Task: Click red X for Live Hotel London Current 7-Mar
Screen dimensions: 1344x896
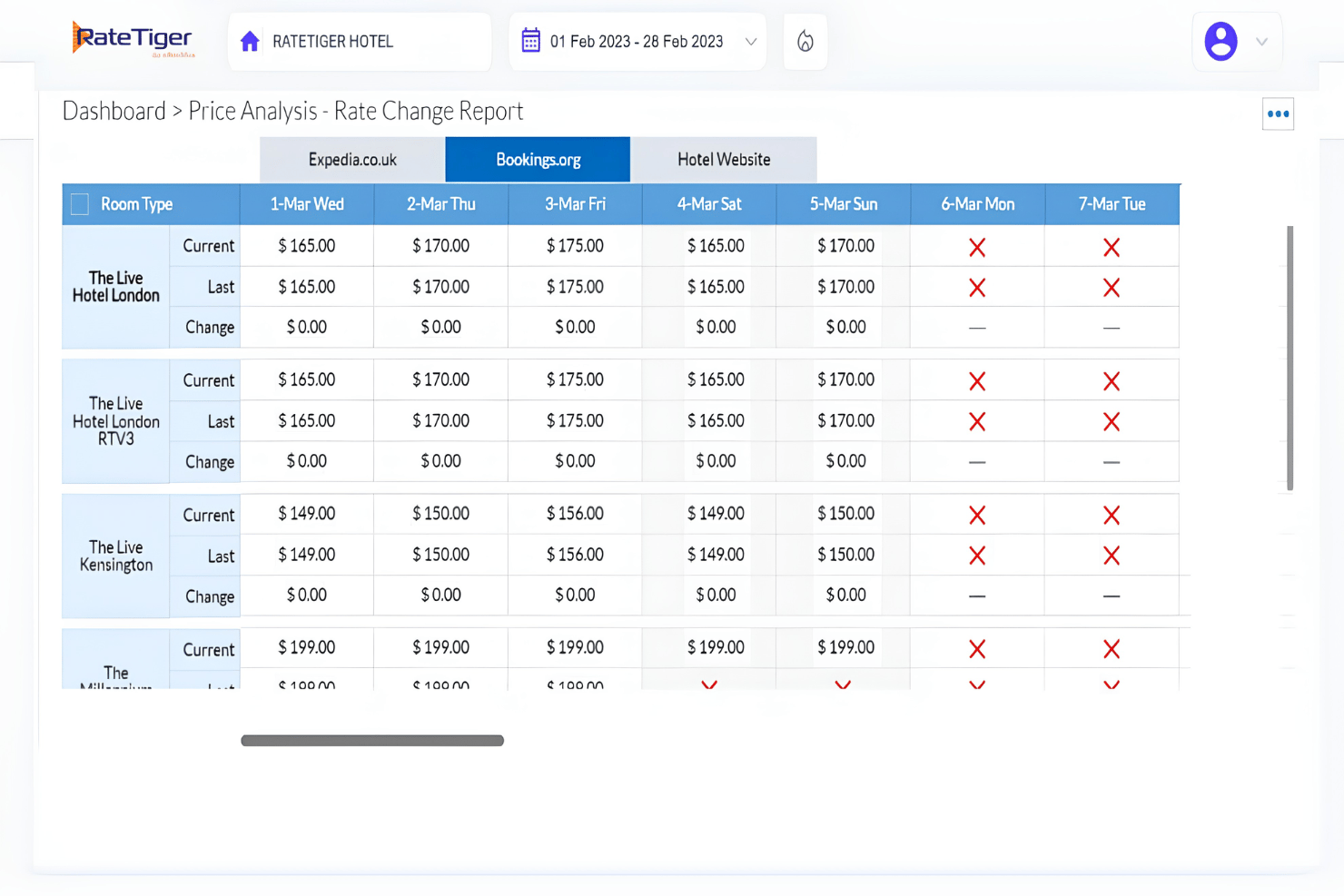Action: point(1112,247)
